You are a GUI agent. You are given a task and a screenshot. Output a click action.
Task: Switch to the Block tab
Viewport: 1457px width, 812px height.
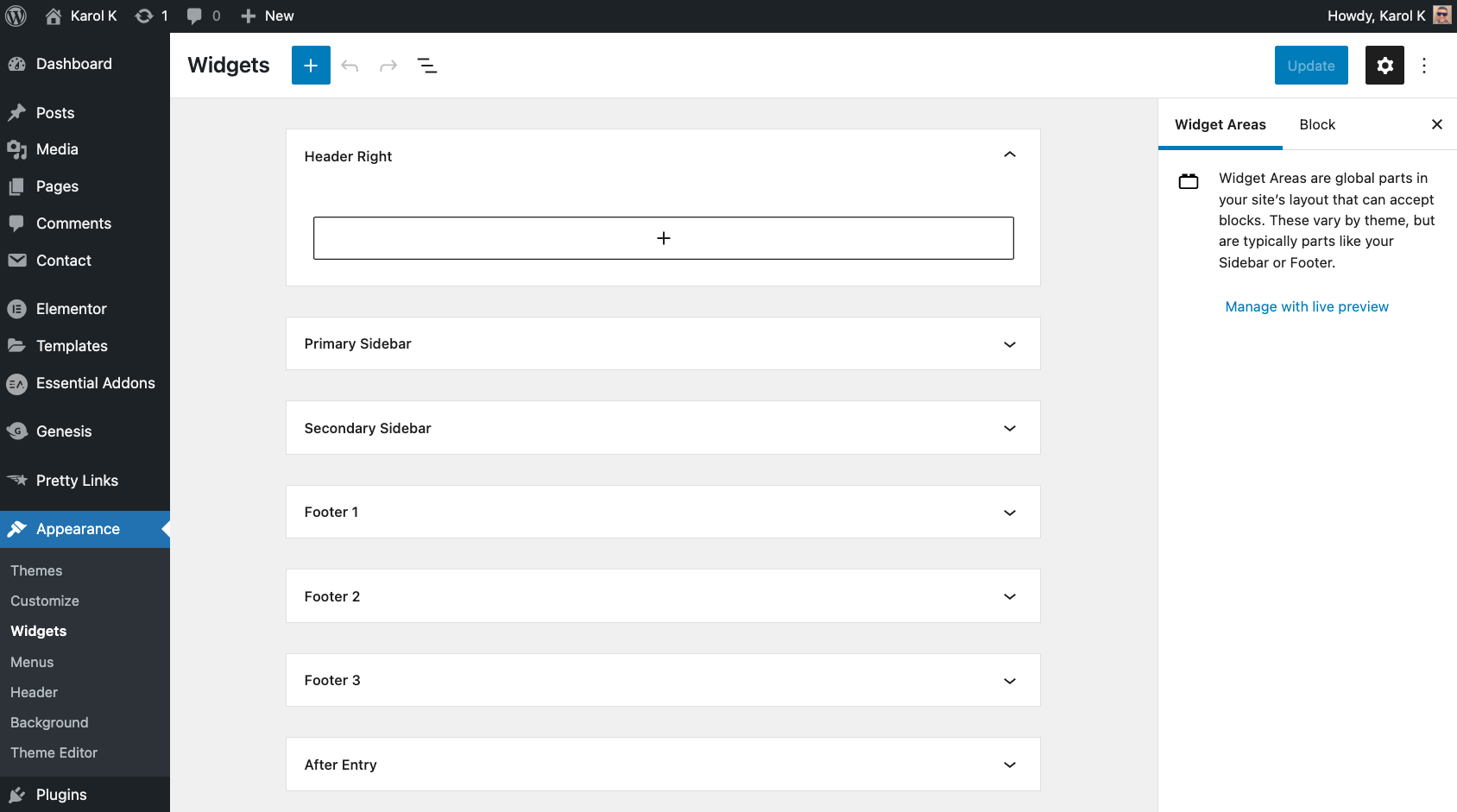[1317, 124]
